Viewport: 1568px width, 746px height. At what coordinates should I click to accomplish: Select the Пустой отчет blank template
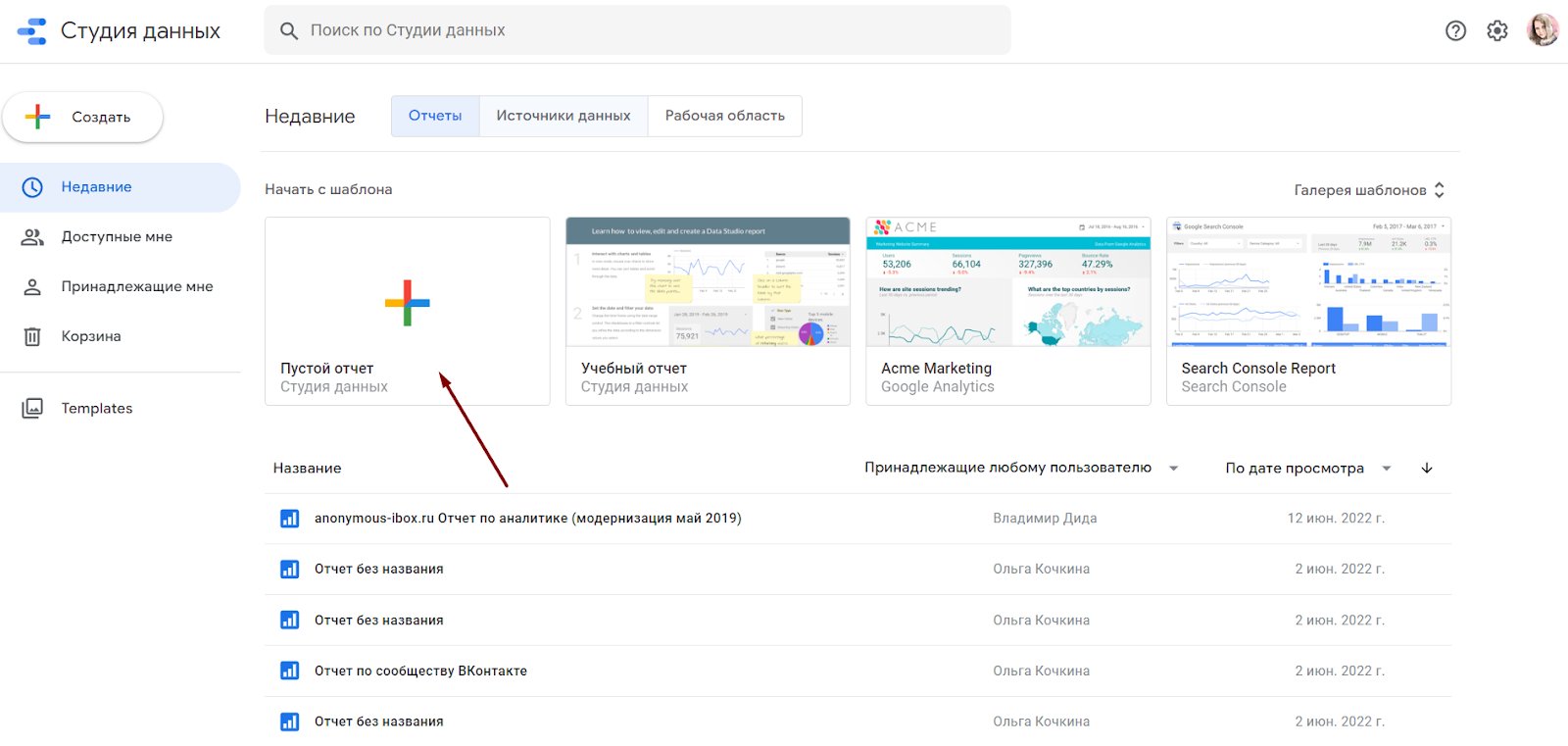point(407,310)
